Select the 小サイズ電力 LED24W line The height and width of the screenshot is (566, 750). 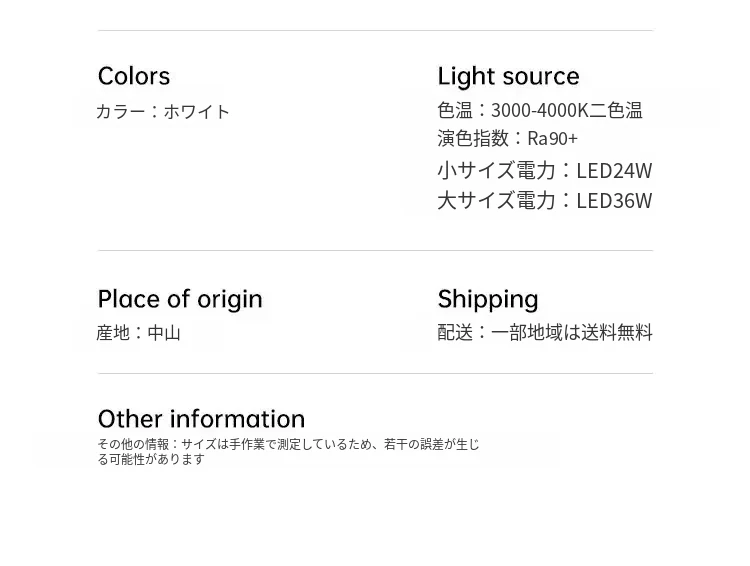point(544,170)
